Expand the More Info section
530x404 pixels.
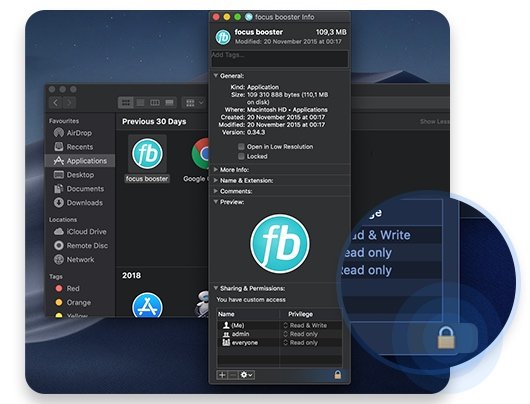(216, 169)
